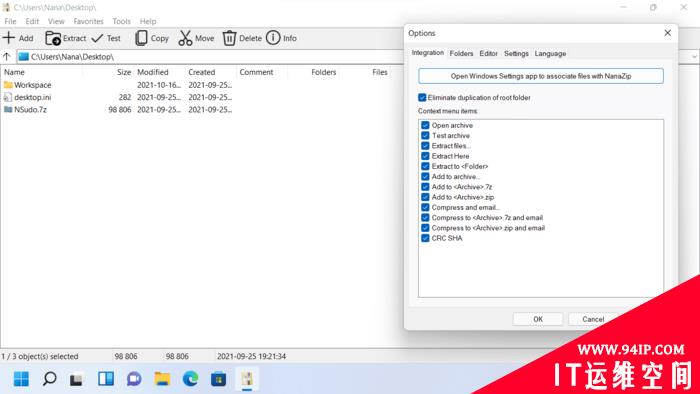Open taskbar Search
Screen dimensions: 700x394
(x=49, y=379)
